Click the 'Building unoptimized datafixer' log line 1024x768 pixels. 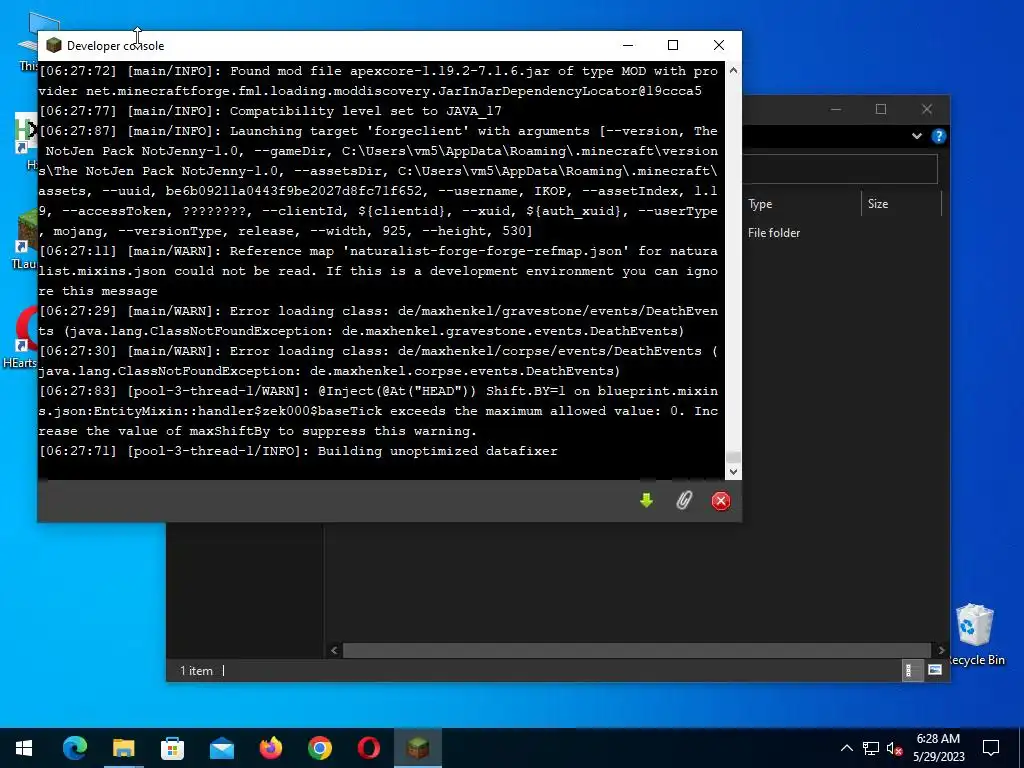tap(298, 451)
